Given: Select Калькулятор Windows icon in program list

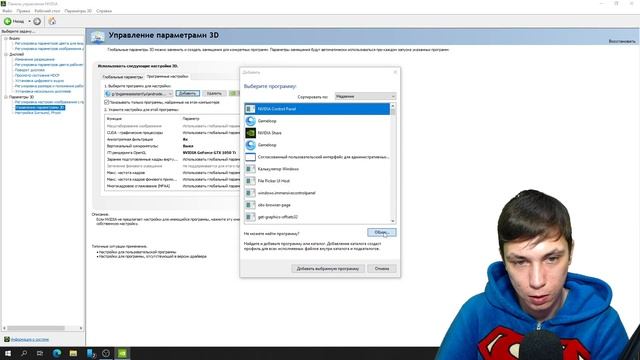Looking at the screenshot, I should (250, 169).
